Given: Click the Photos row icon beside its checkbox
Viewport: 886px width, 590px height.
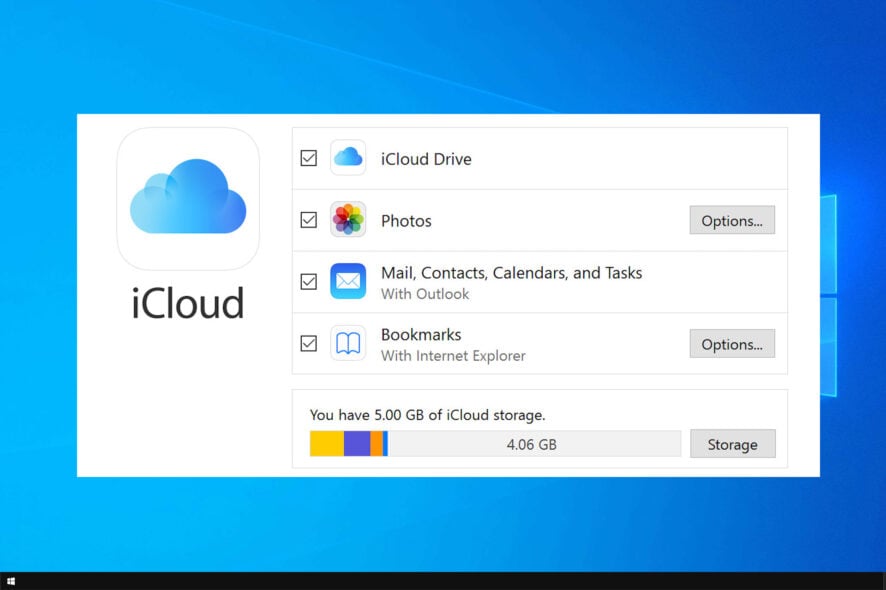Looking at the screenshot, I should 348,220.
